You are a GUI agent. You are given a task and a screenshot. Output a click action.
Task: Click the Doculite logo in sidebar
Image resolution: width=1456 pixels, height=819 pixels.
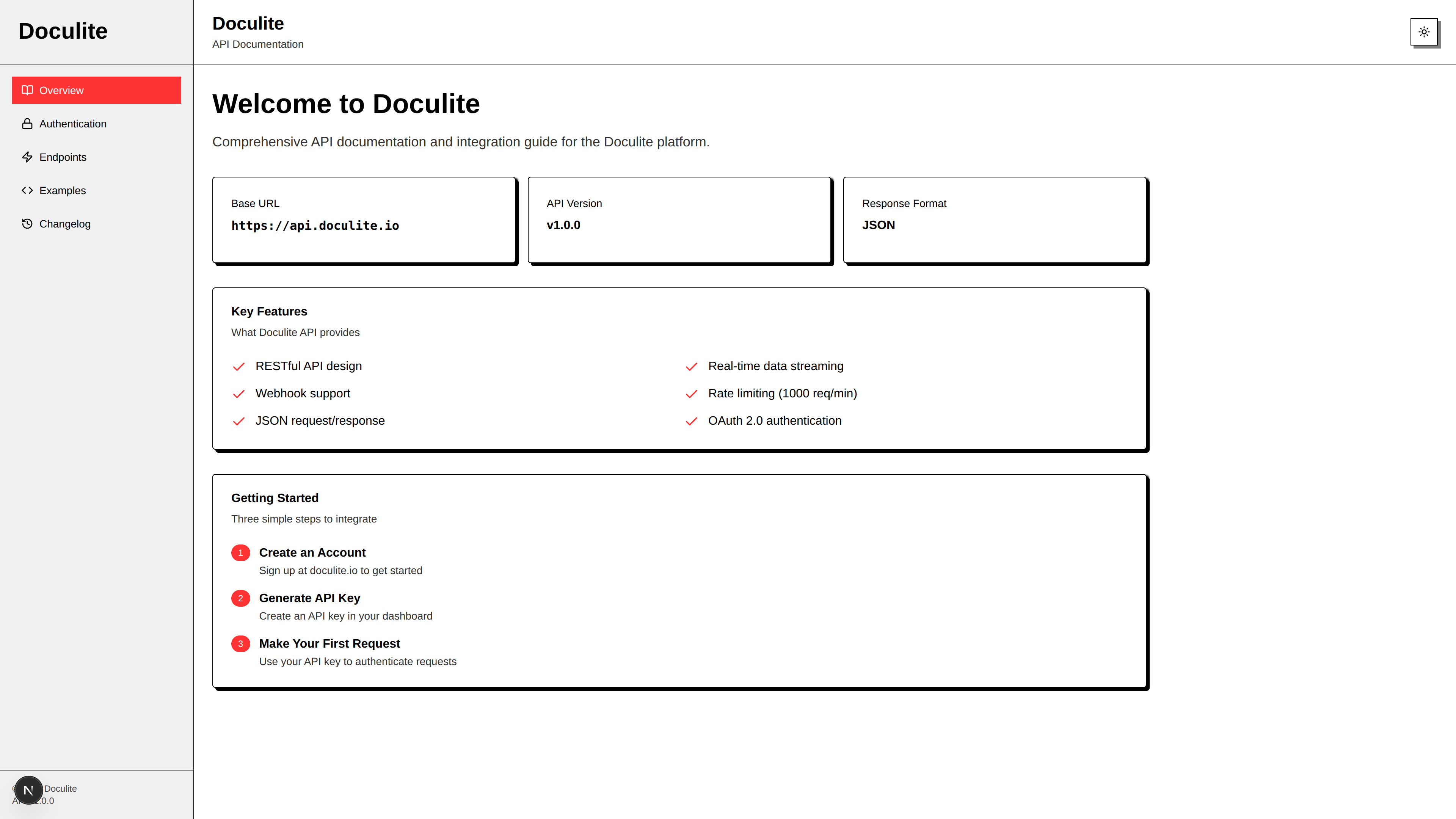click(63, 31)
